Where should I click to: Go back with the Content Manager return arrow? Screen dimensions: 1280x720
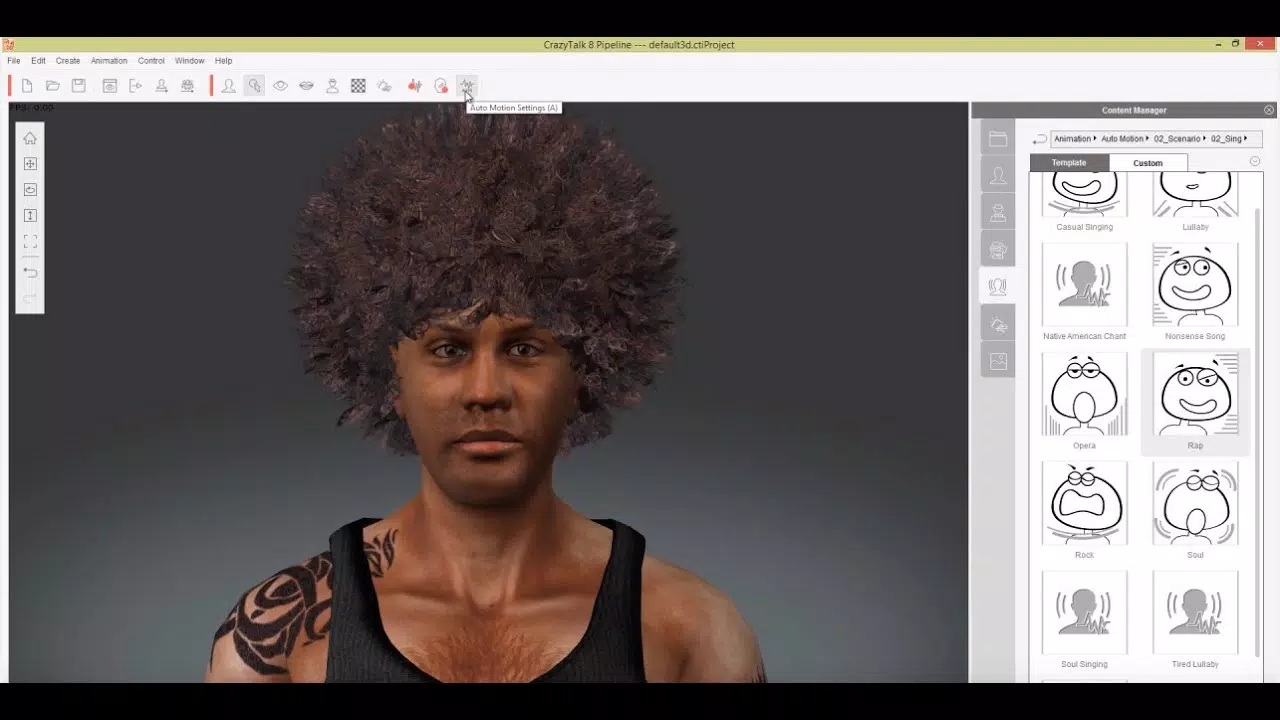(x=1040, y=139)
